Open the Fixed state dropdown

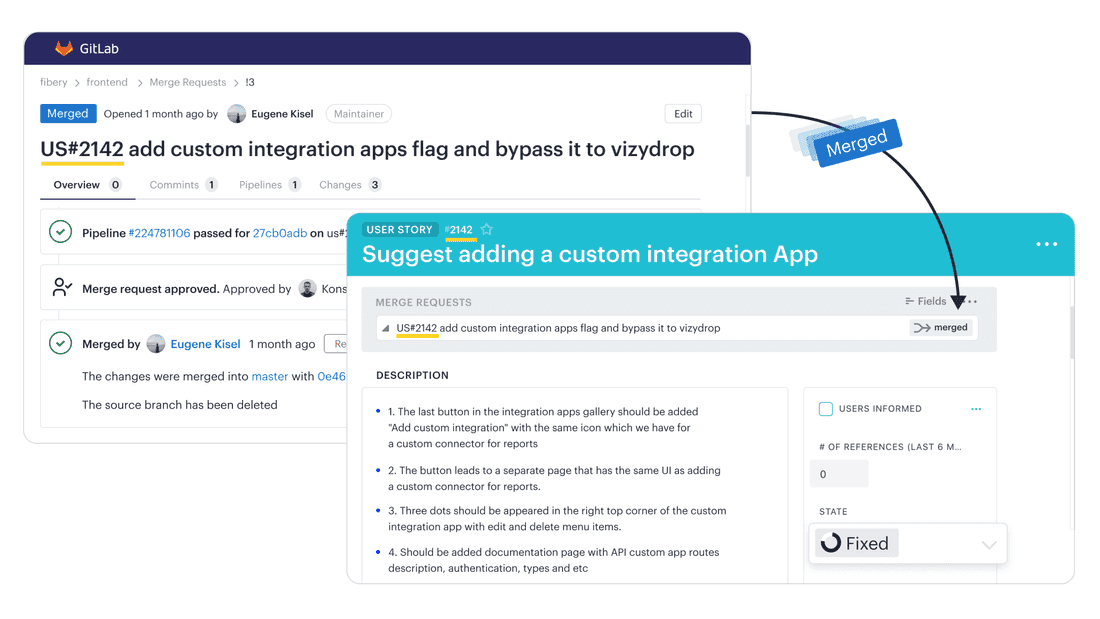tap(989, 543)
